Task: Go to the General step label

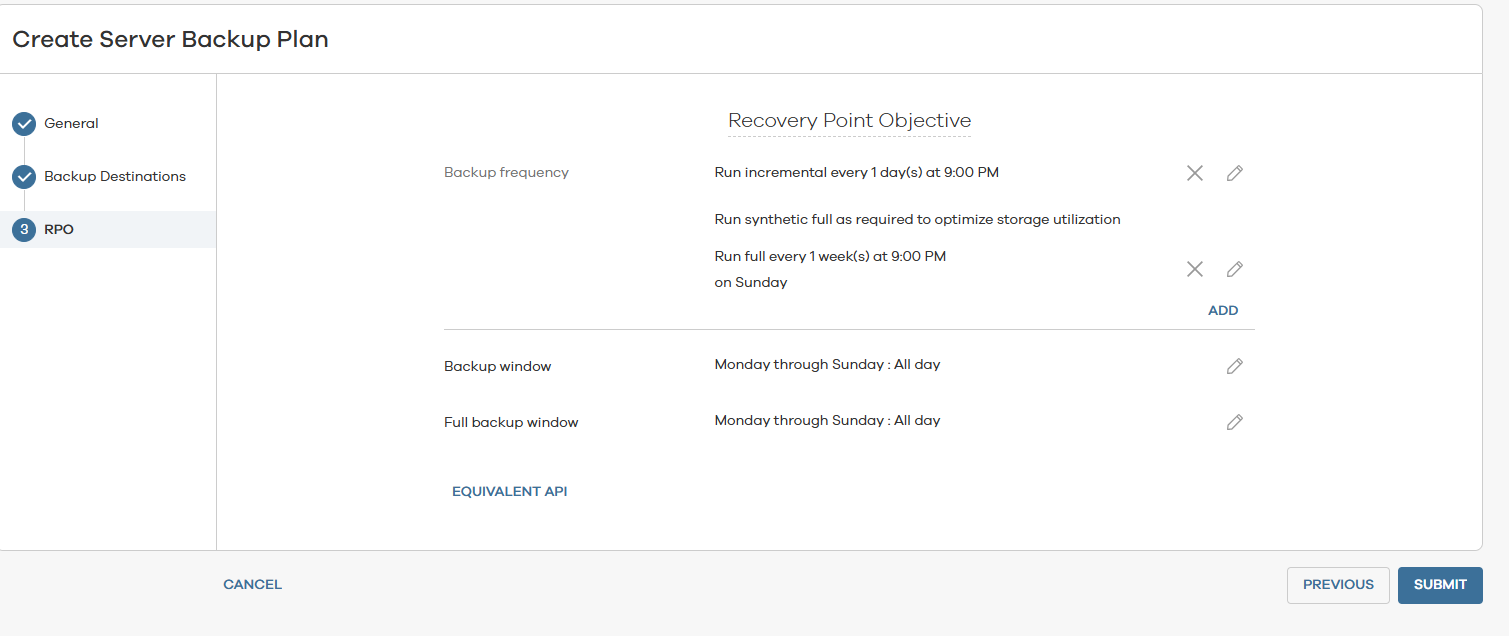Action: [x=71, y=124]
